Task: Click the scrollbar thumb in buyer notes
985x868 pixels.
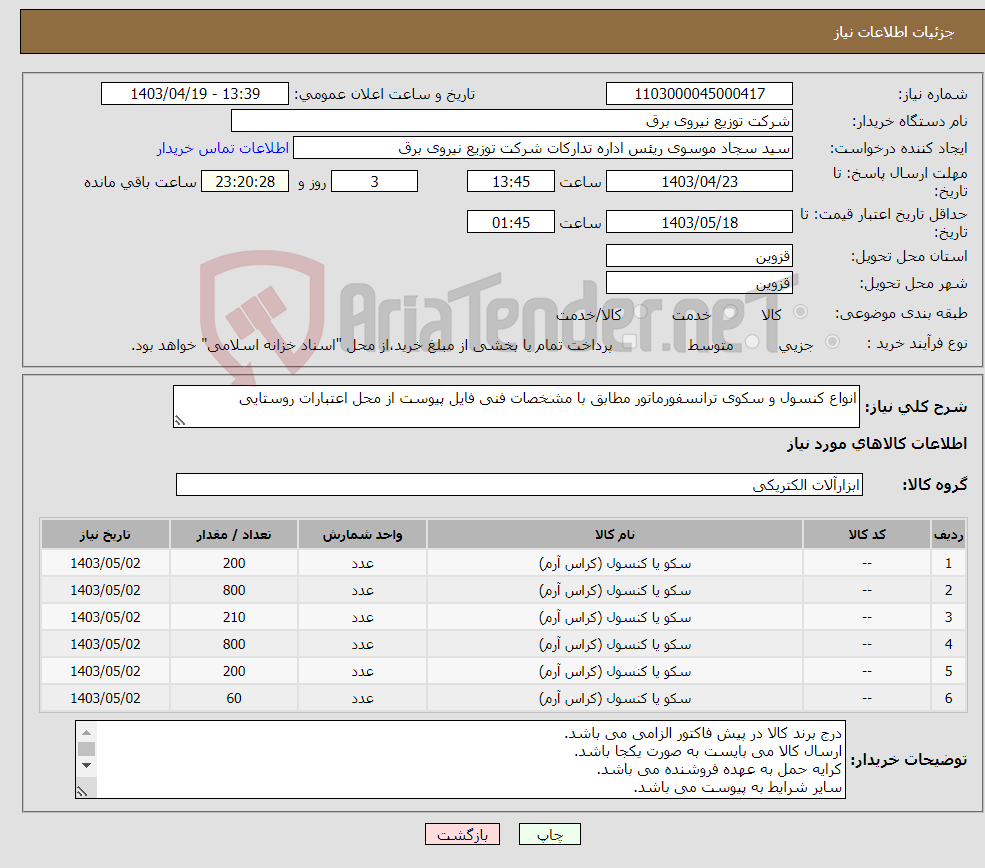Action: (87, 749)
